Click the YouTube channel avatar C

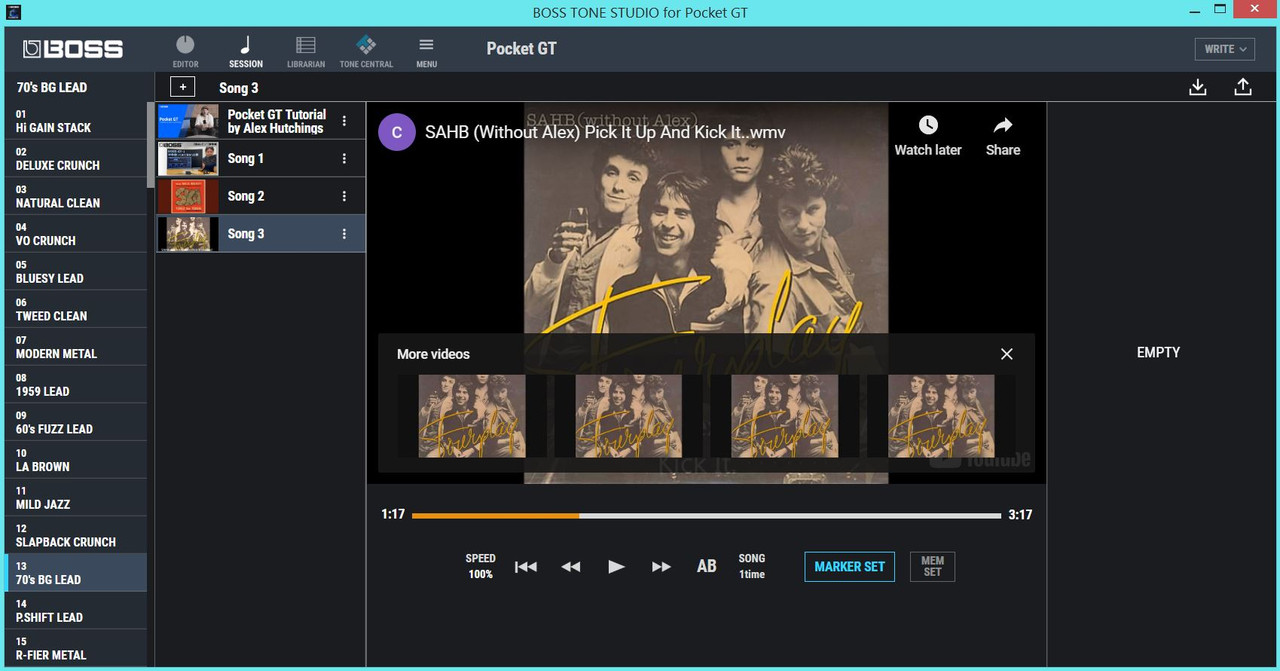[x=397, y=132]
